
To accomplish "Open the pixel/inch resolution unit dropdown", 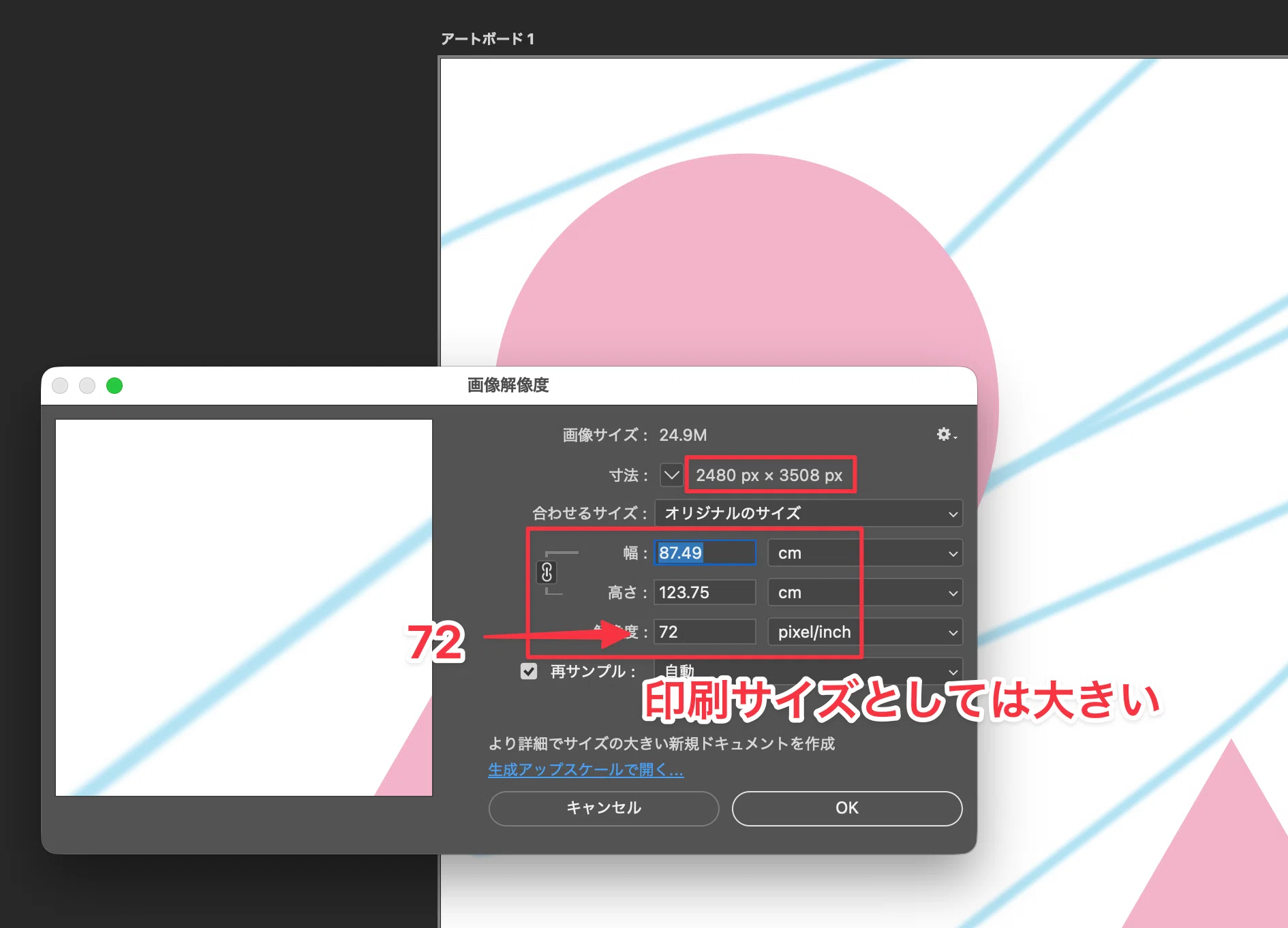I will click(865, 632).
